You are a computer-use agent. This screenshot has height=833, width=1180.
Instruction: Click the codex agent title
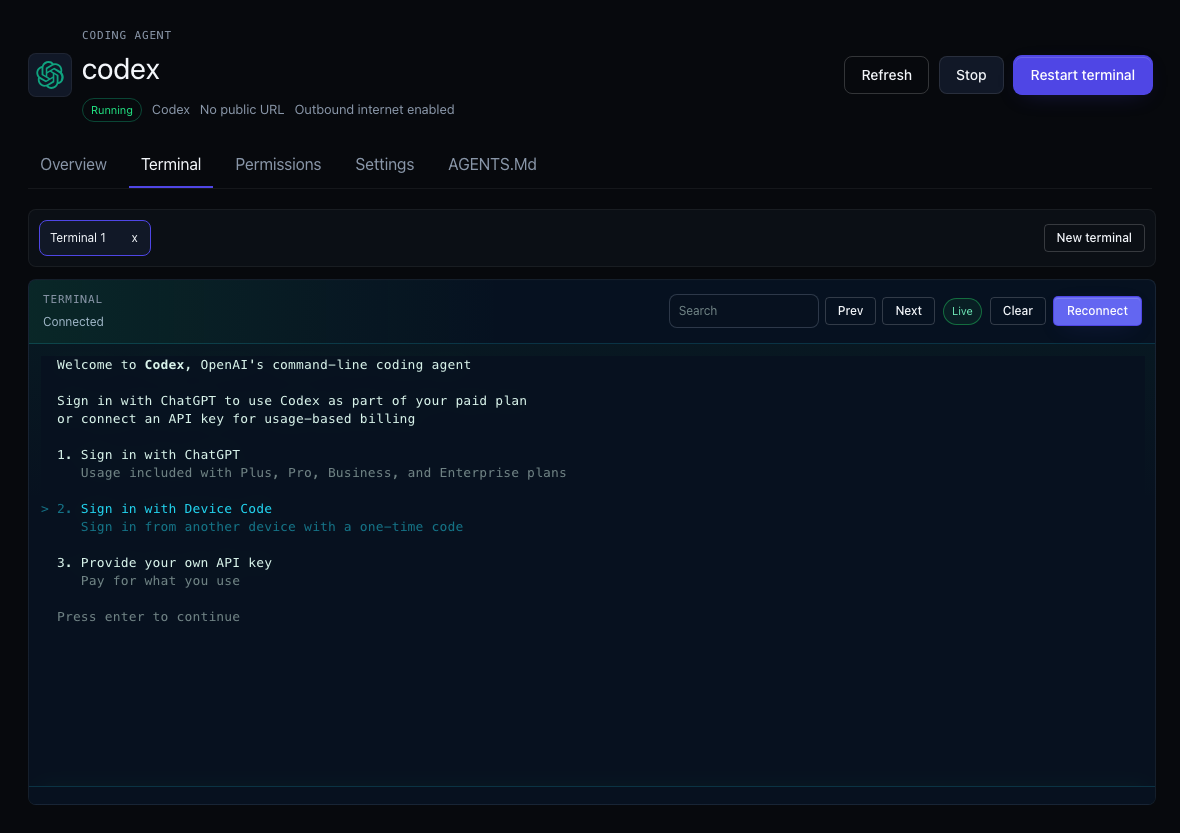pos(120,70)
